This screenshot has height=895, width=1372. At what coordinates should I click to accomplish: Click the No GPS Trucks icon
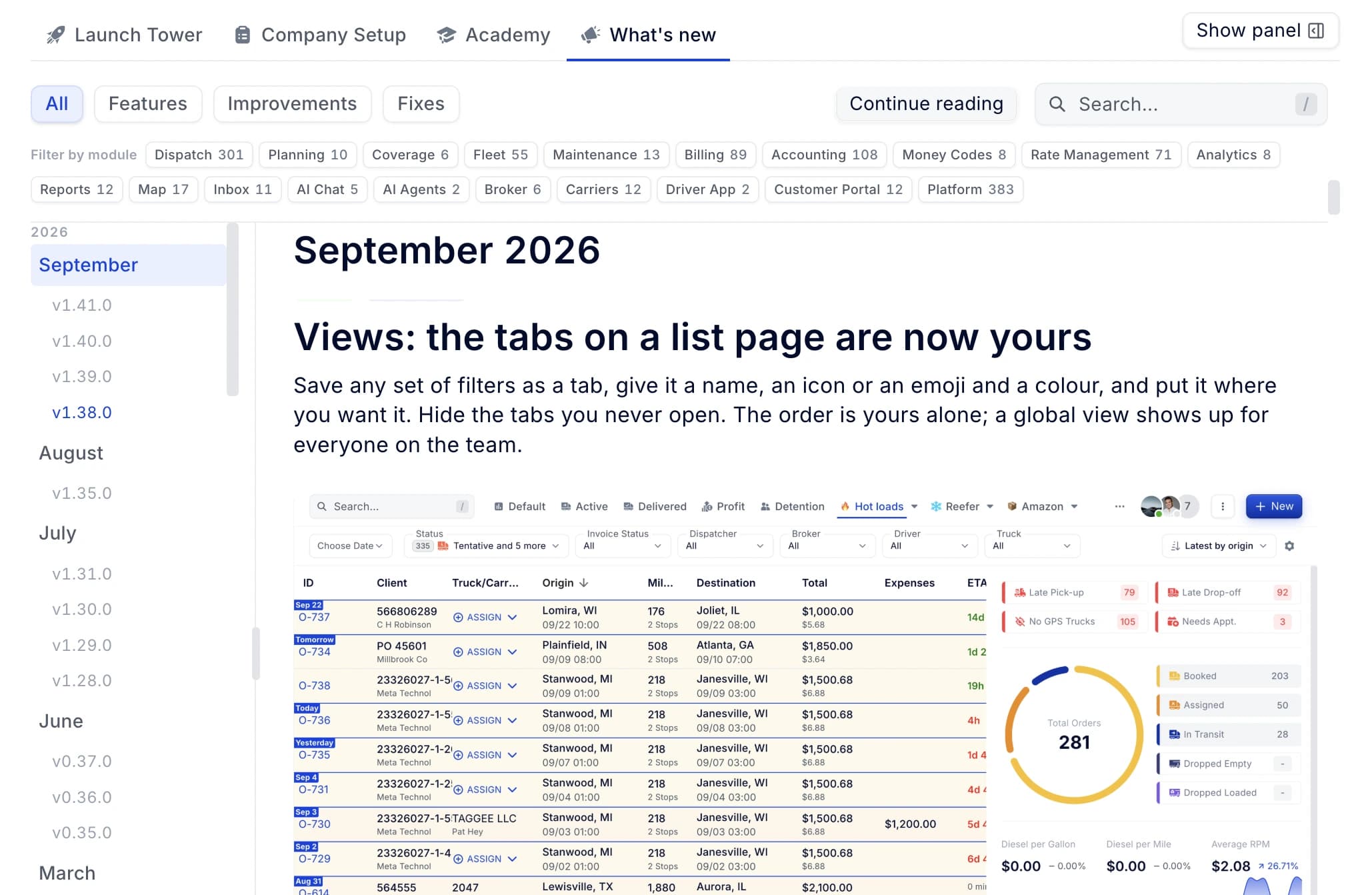[x=1019, y=622]
